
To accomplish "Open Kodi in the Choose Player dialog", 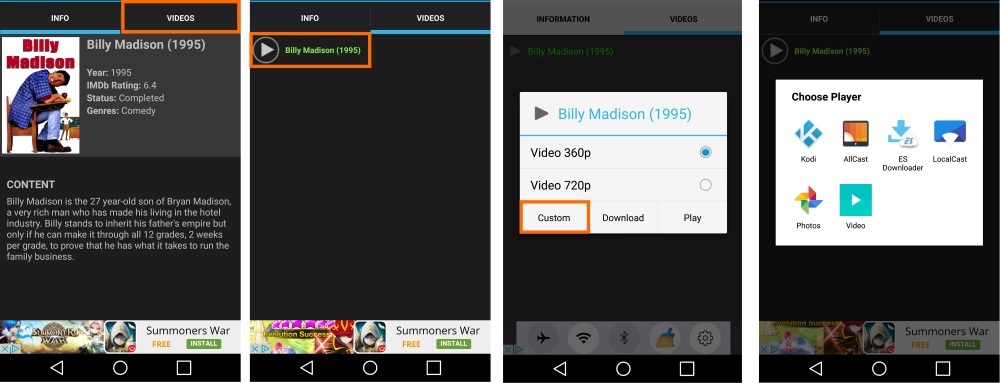I will 808,134.
